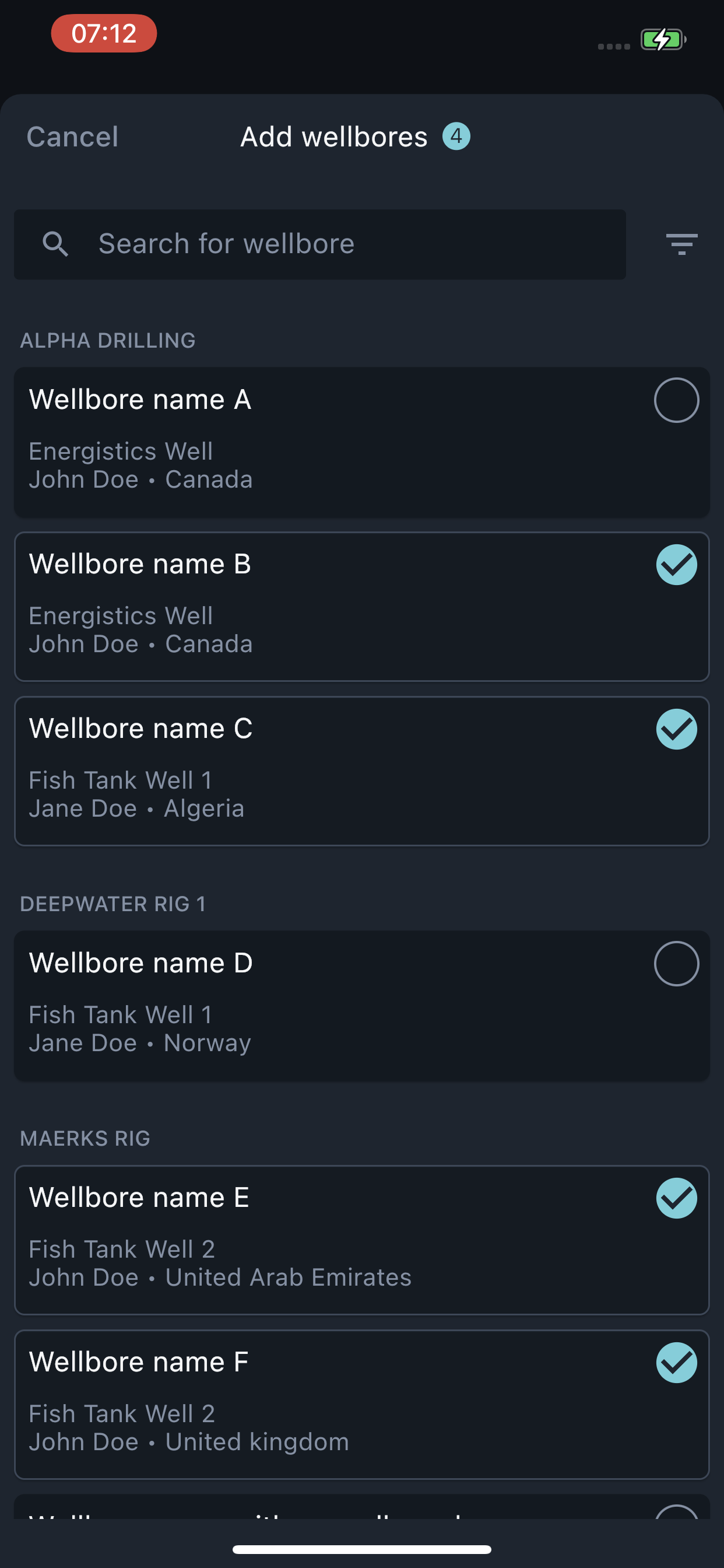This screenshot has height=1568, width=724.
Task: Deselect Wellbore name B checkmark
Action: (677, 565)
